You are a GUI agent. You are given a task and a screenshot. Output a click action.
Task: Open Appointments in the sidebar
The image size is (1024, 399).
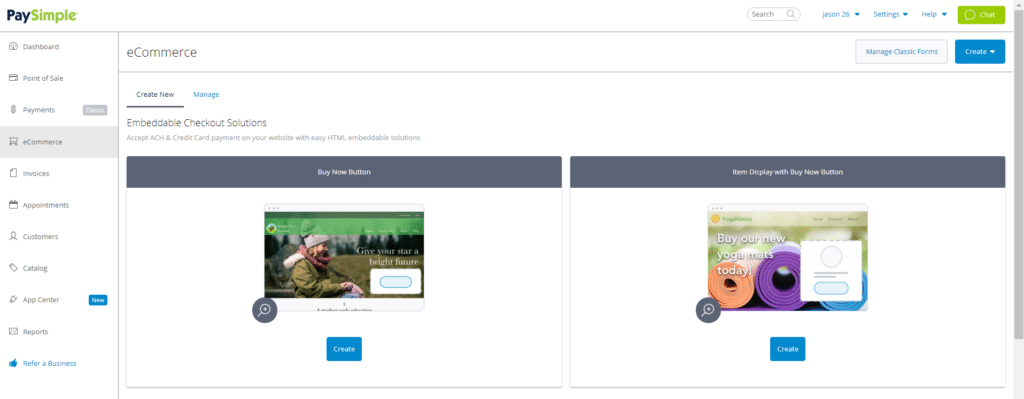[59, 205]
